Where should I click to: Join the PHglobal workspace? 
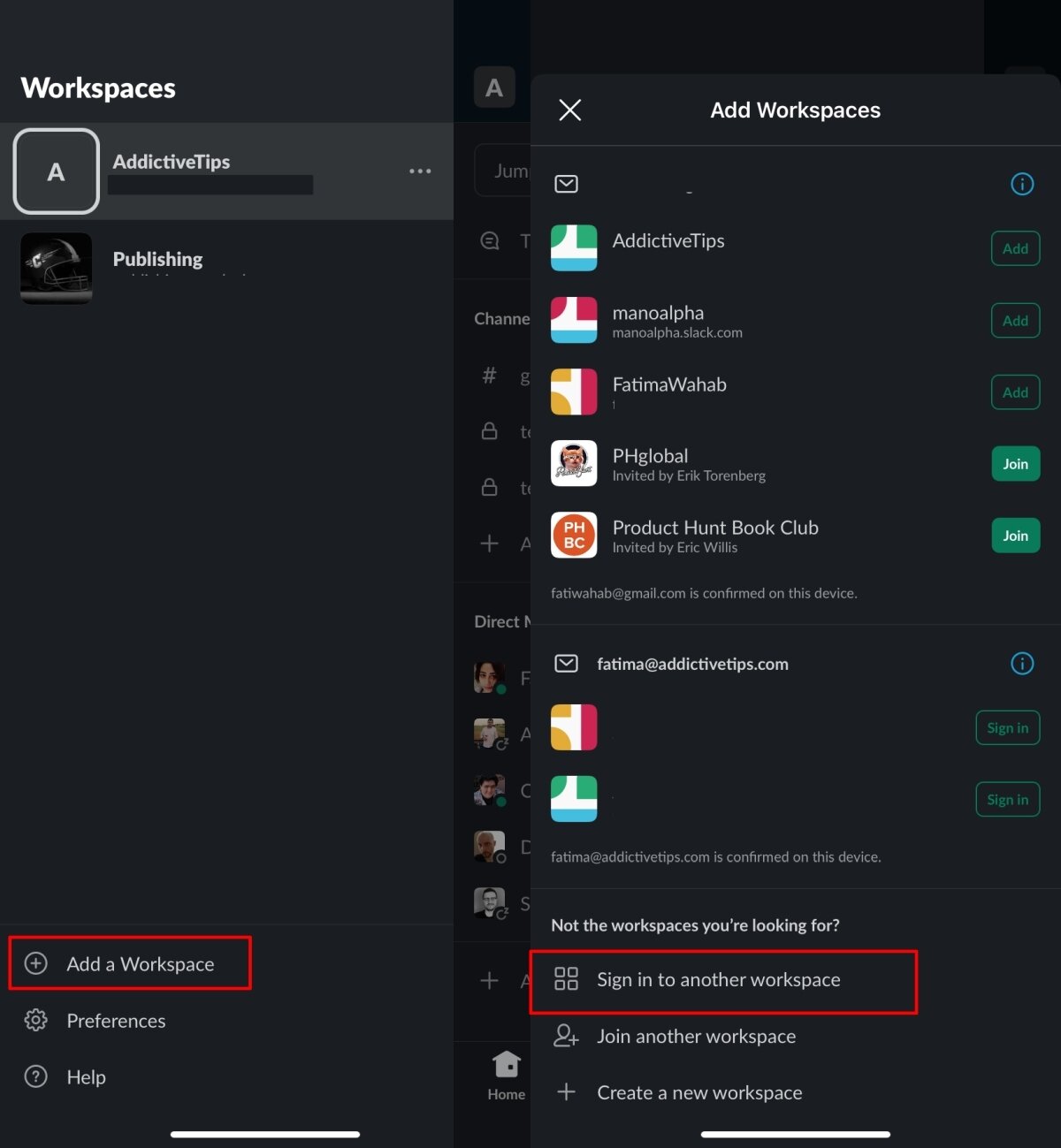1015,463
